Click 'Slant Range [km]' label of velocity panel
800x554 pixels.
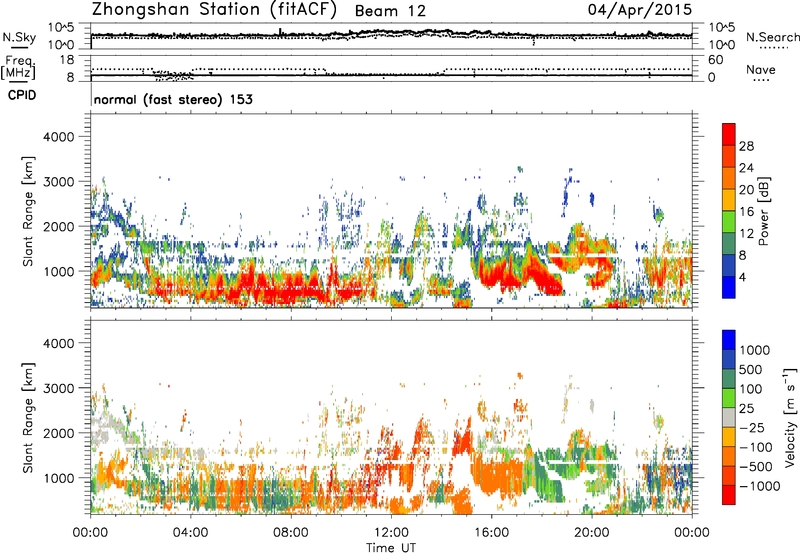point(28,417)
